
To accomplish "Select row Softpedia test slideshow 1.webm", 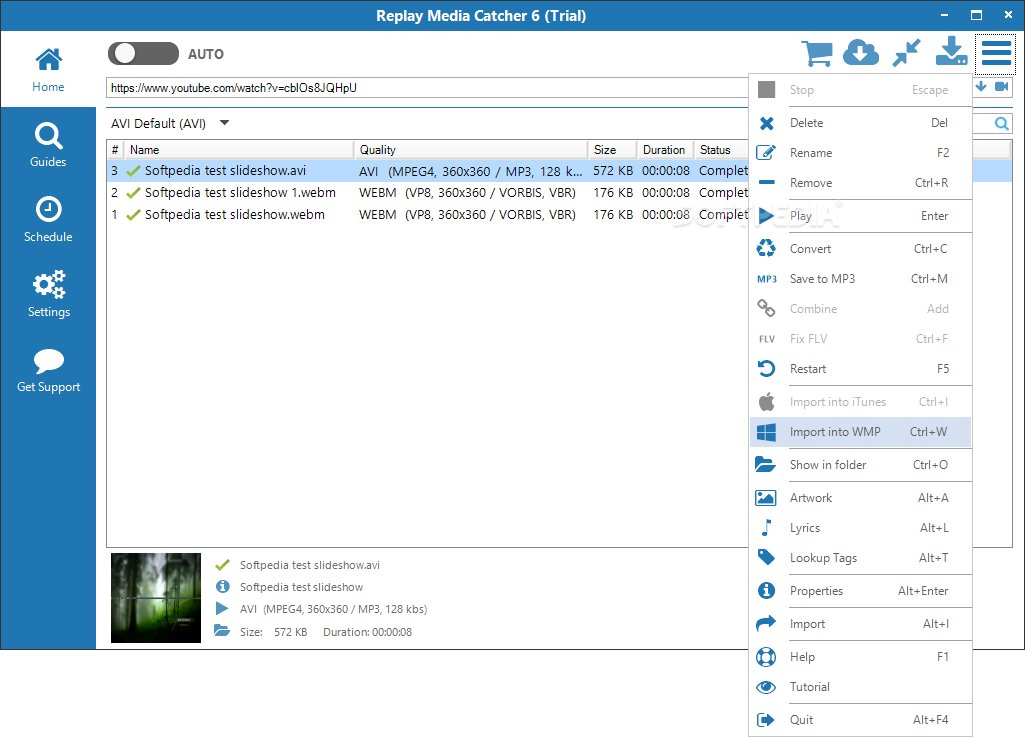I will tap(428, 193).
